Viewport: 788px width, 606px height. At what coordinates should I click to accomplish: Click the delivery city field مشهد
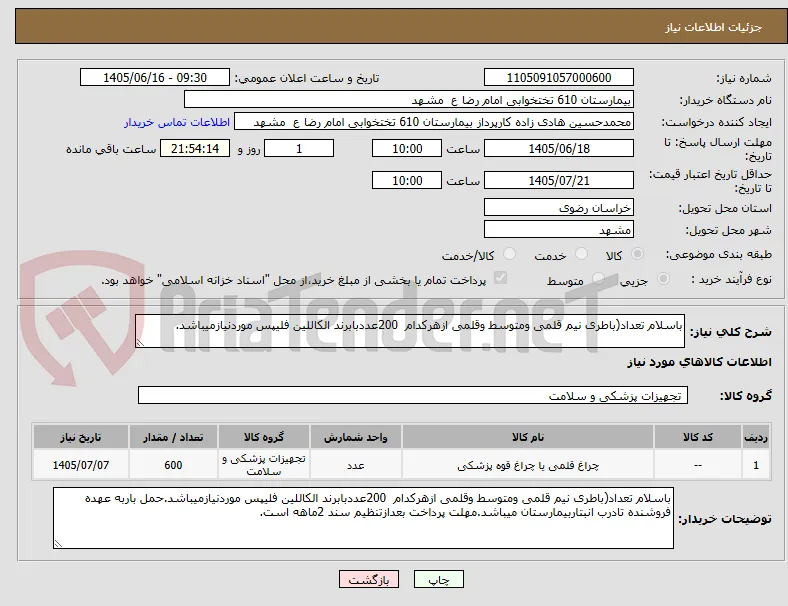558,230
